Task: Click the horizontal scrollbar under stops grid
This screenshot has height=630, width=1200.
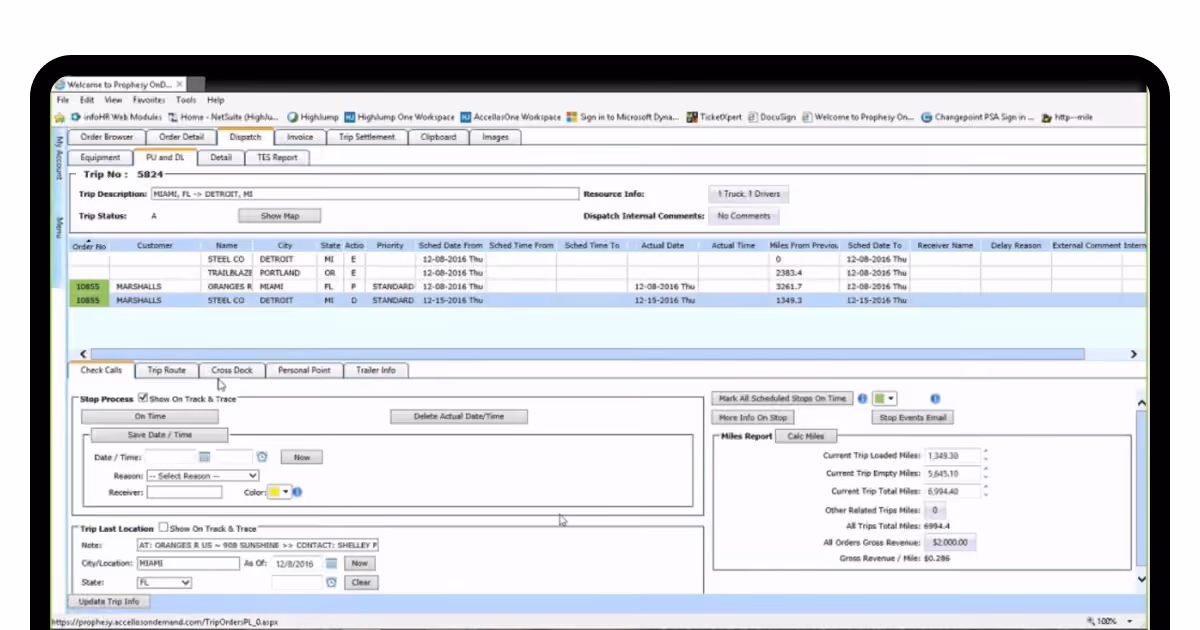Action: pos(586,354)
